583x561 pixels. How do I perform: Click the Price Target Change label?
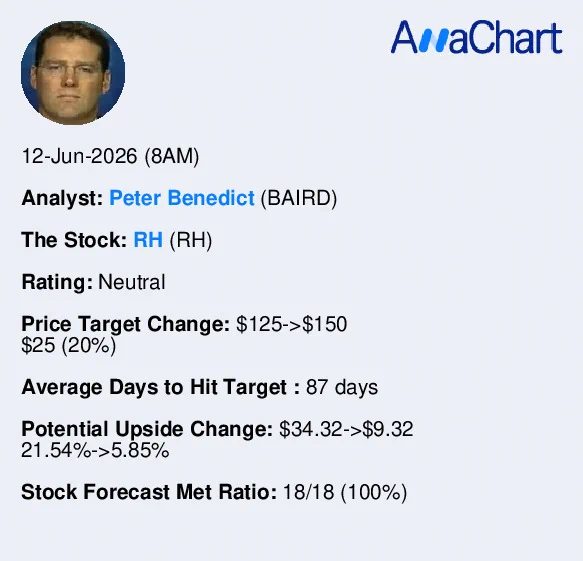pos(126,324)
